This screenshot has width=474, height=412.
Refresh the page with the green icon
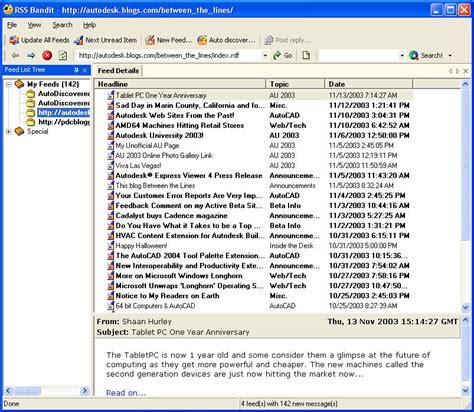tap(63, 55)
